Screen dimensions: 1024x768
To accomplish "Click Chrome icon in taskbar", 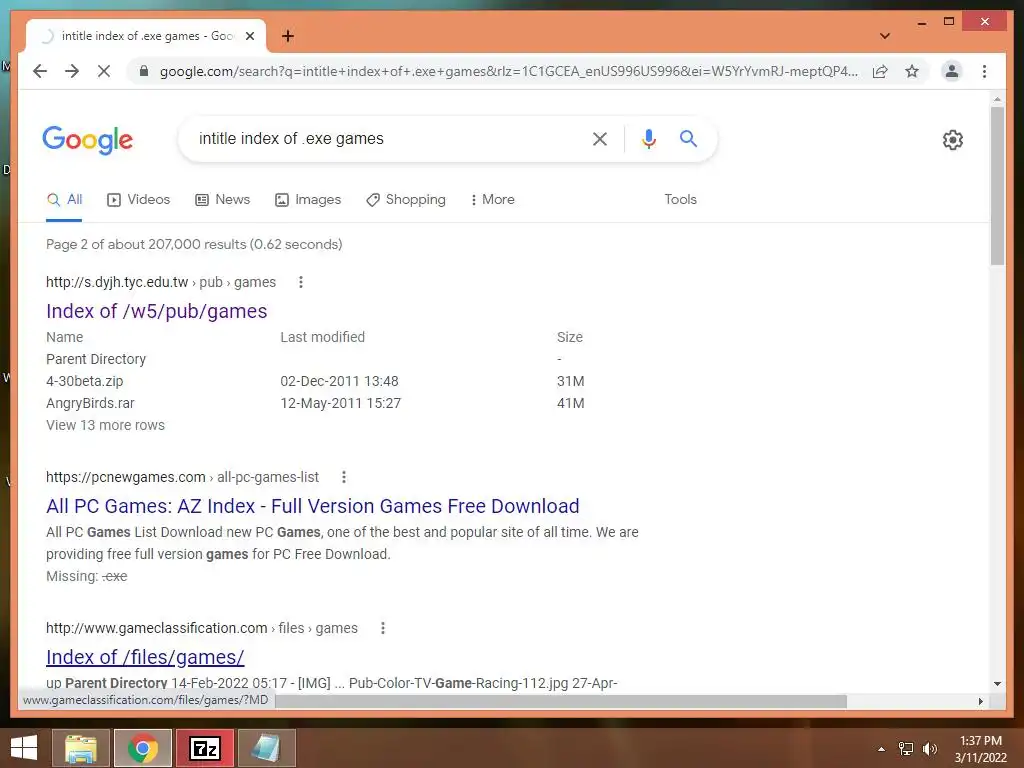I will (x=143, y=748).
